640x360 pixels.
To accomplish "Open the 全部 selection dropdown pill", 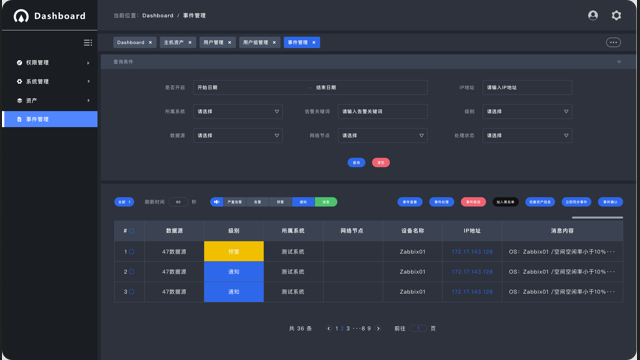I will [x=124, y=202].
